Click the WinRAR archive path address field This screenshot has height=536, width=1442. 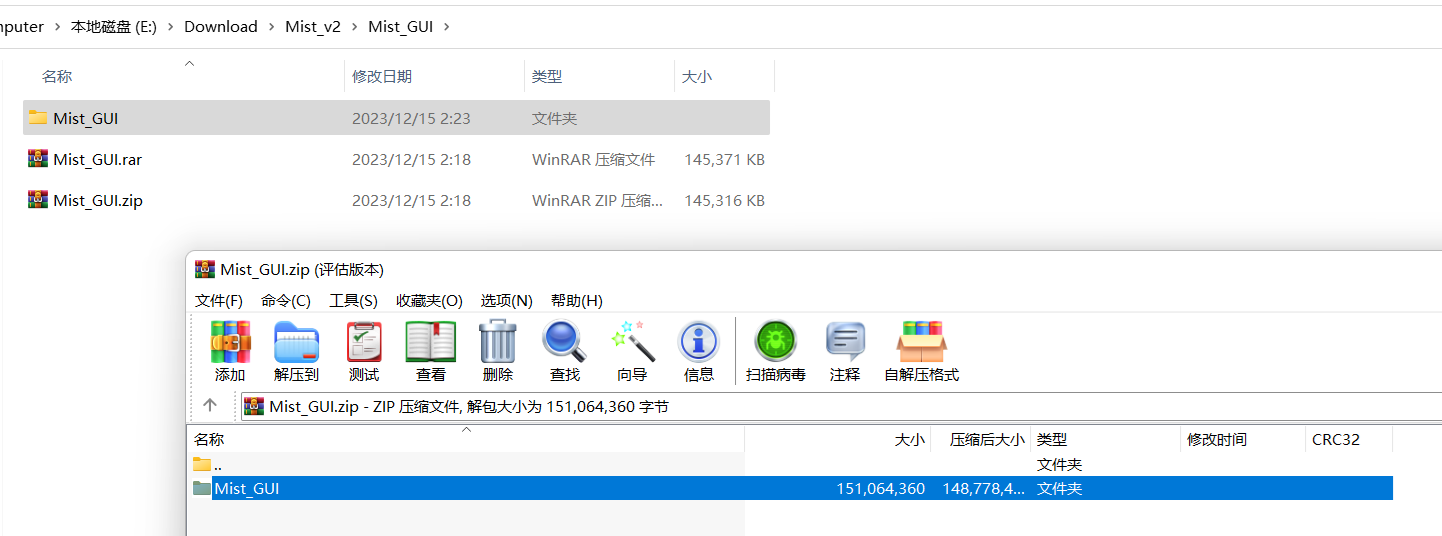(840, 406)
